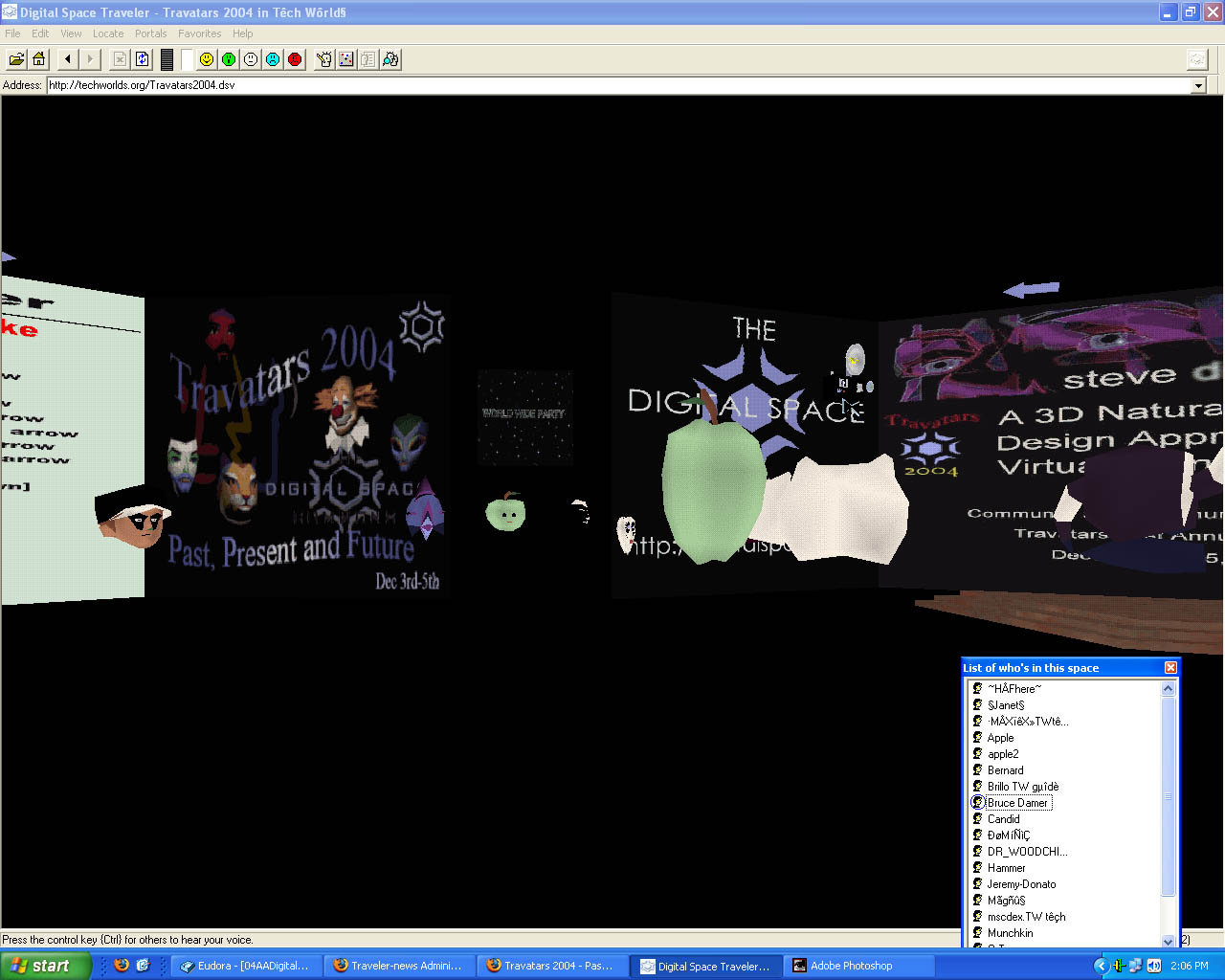Select Apple in the user list

click(x=1000, y=738)
